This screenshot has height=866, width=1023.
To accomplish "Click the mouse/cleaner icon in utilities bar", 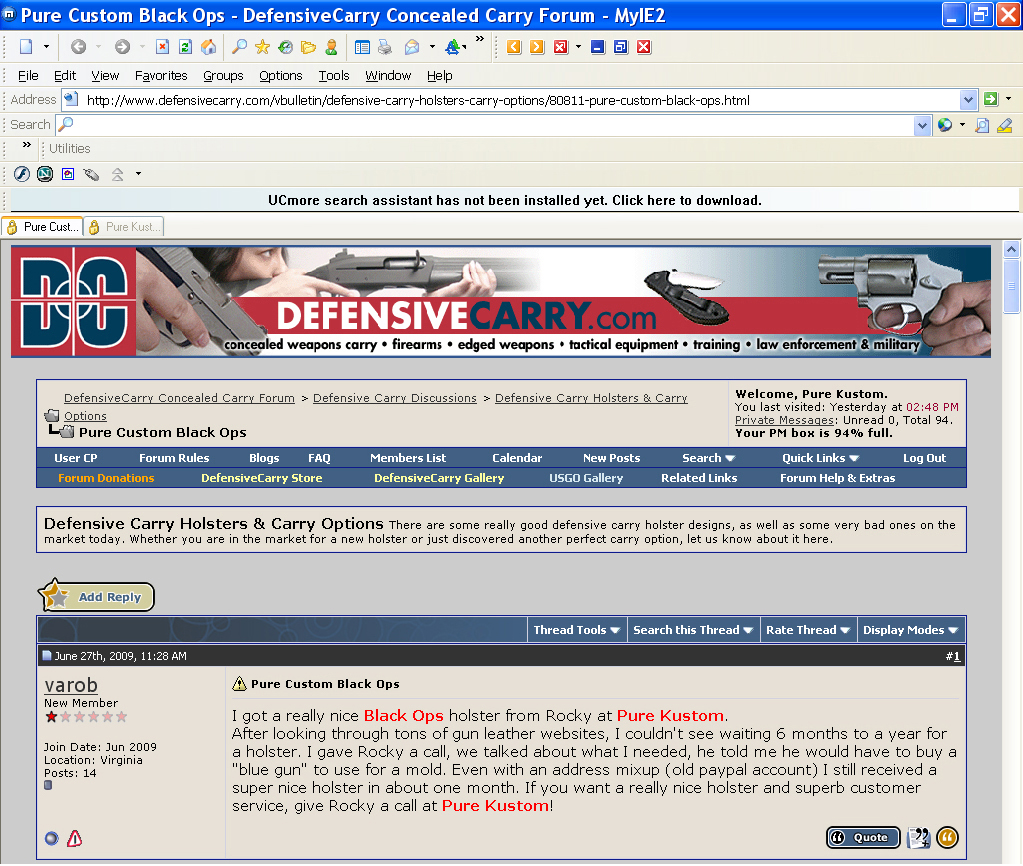I will coord(91,174).
